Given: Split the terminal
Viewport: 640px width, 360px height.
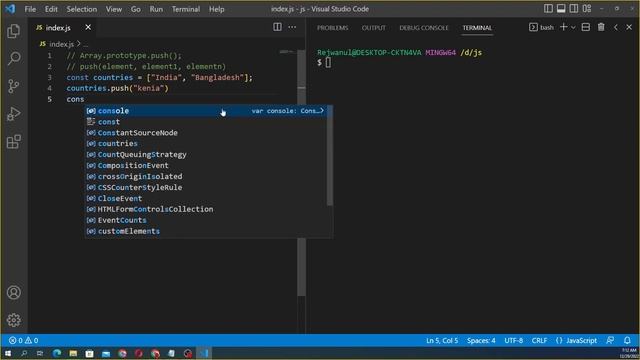Looking at the screenshot, I should tap(586, 27).
